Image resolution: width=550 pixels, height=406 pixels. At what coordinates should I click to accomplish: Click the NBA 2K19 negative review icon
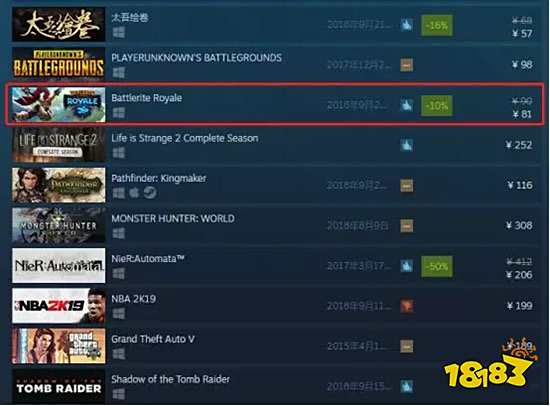coord(407,306)
